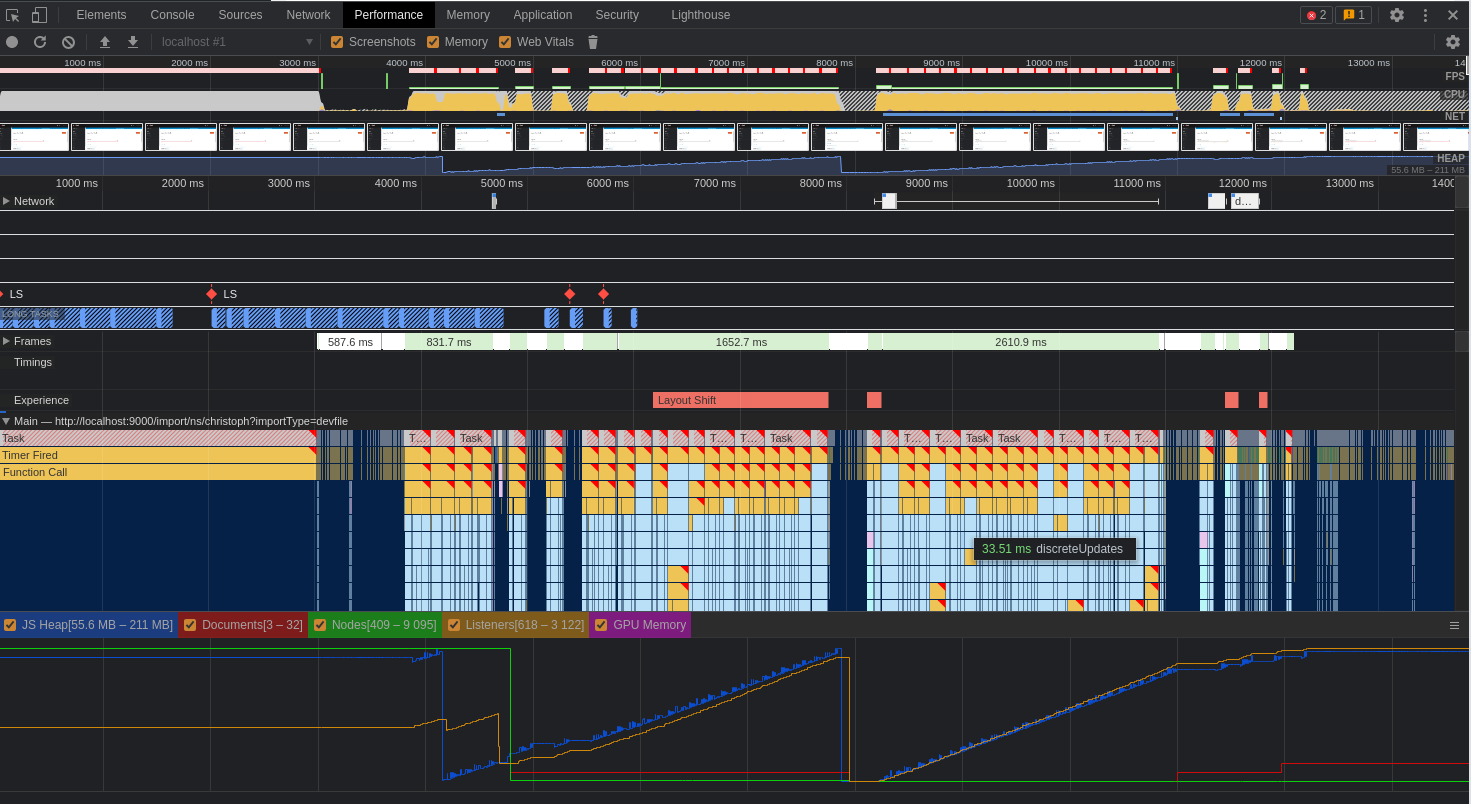Click the "55.6 MB – 211 MB" heap range label
Image resolution: width=1471 pixels, height=804 pixels.
tap(1428, 170)
